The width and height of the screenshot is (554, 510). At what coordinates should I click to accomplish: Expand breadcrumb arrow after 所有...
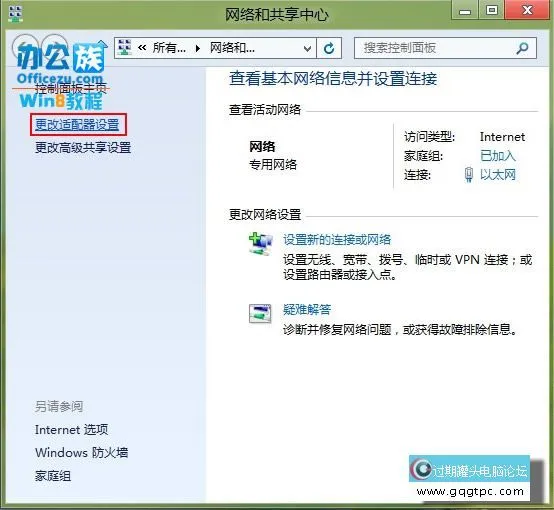tap(198, 48)
